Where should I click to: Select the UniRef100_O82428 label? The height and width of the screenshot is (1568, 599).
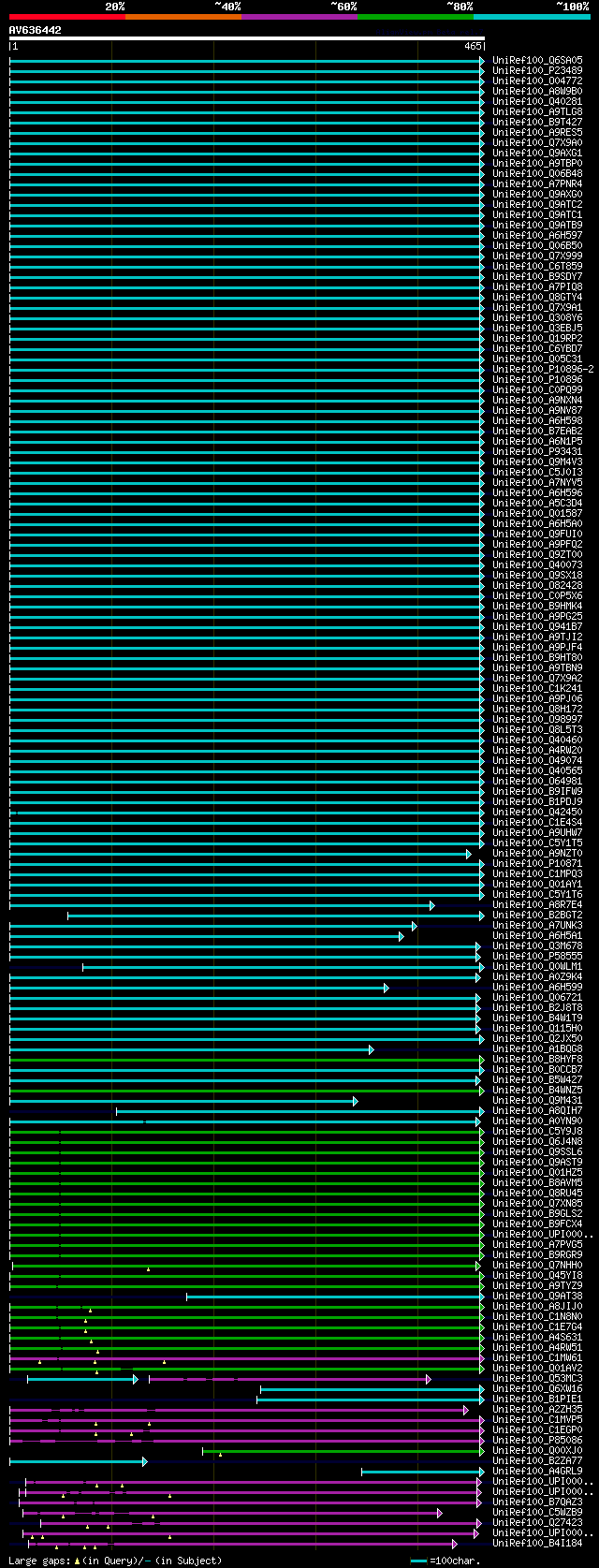tap(537, 585)
